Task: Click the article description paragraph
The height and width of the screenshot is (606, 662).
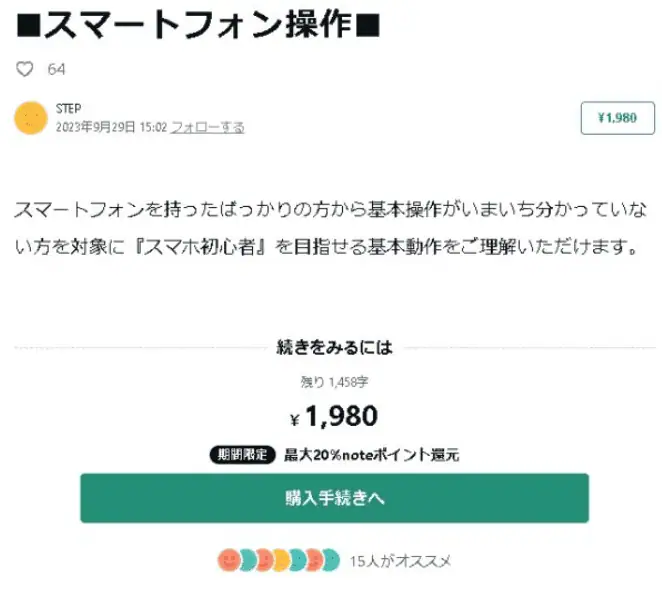Action: (328, 228)
